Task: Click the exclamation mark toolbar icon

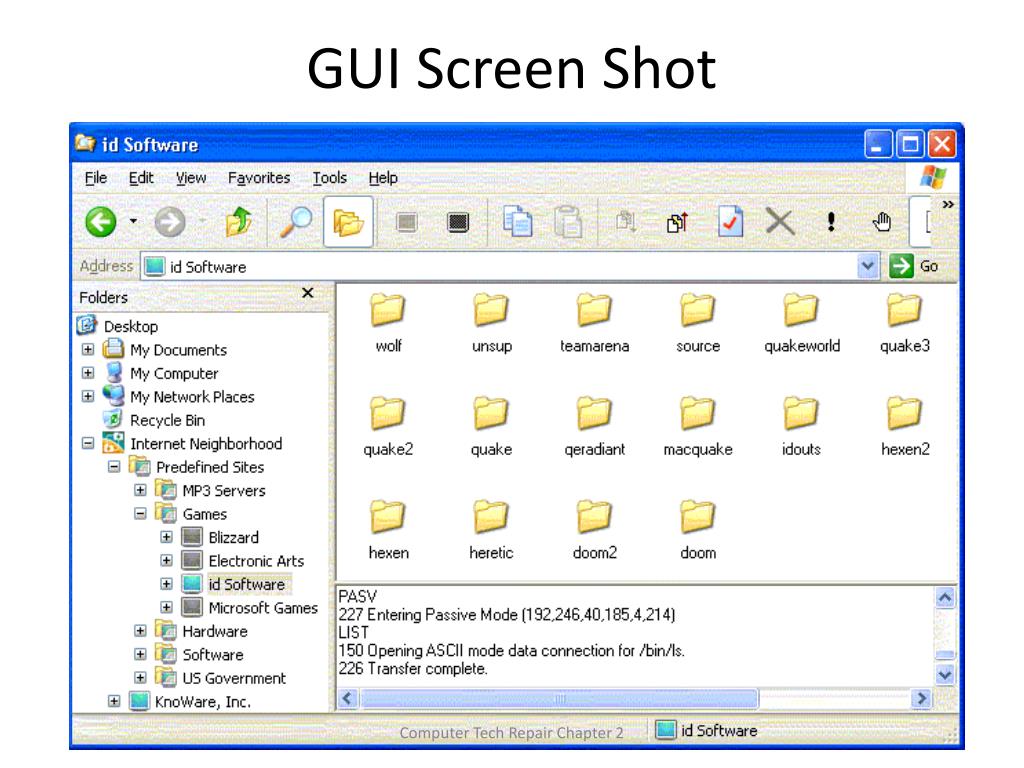Action: click(x=831, y=222)
